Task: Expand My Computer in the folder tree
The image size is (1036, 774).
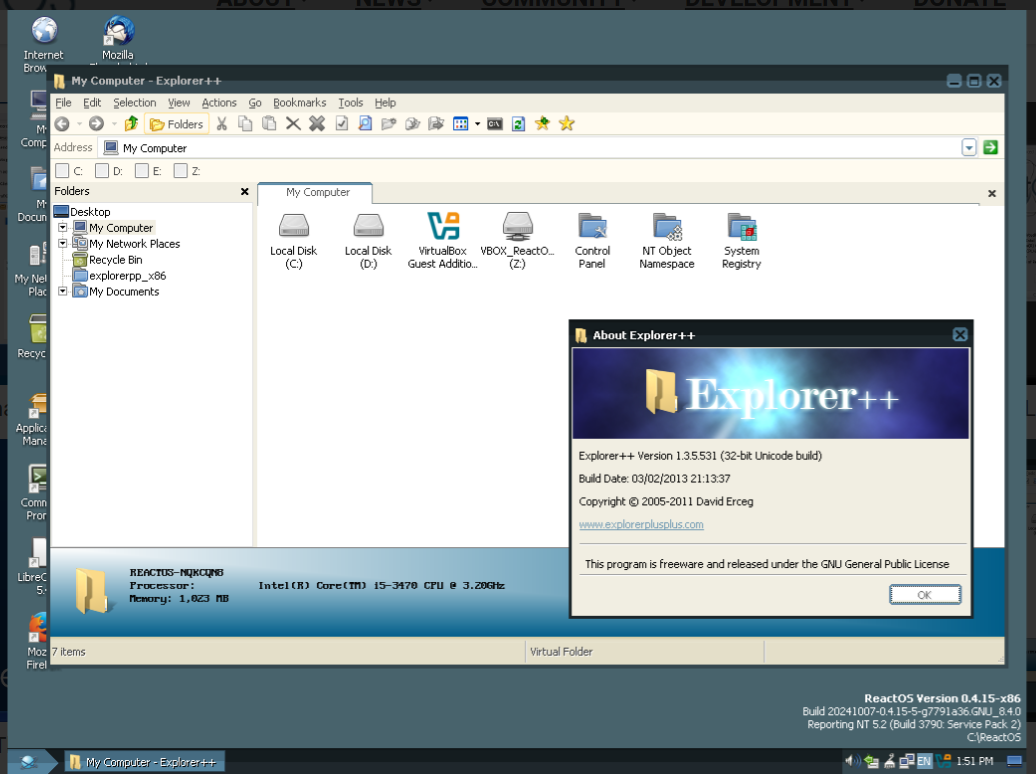Action: tap(62, 227)
